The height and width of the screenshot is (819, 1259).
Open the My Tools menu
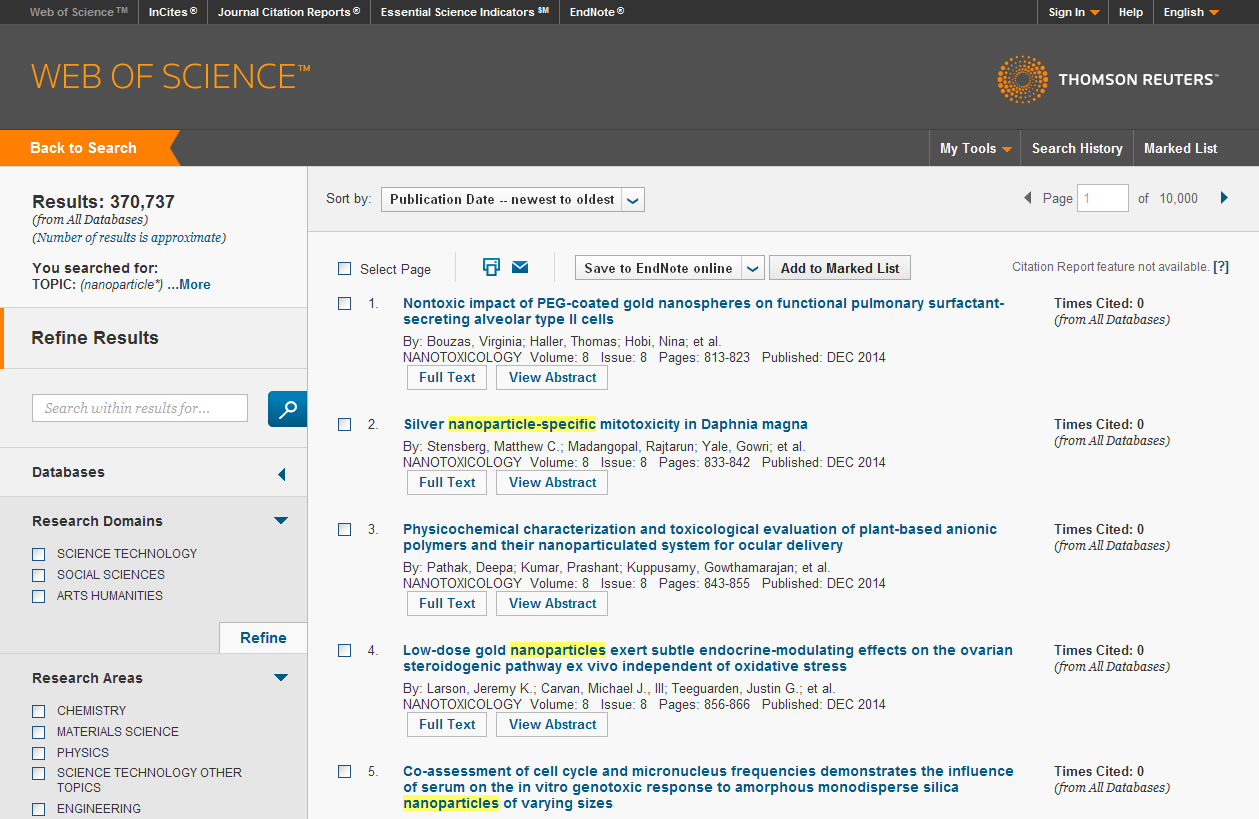pyautogui.click(x=975, y=148)
